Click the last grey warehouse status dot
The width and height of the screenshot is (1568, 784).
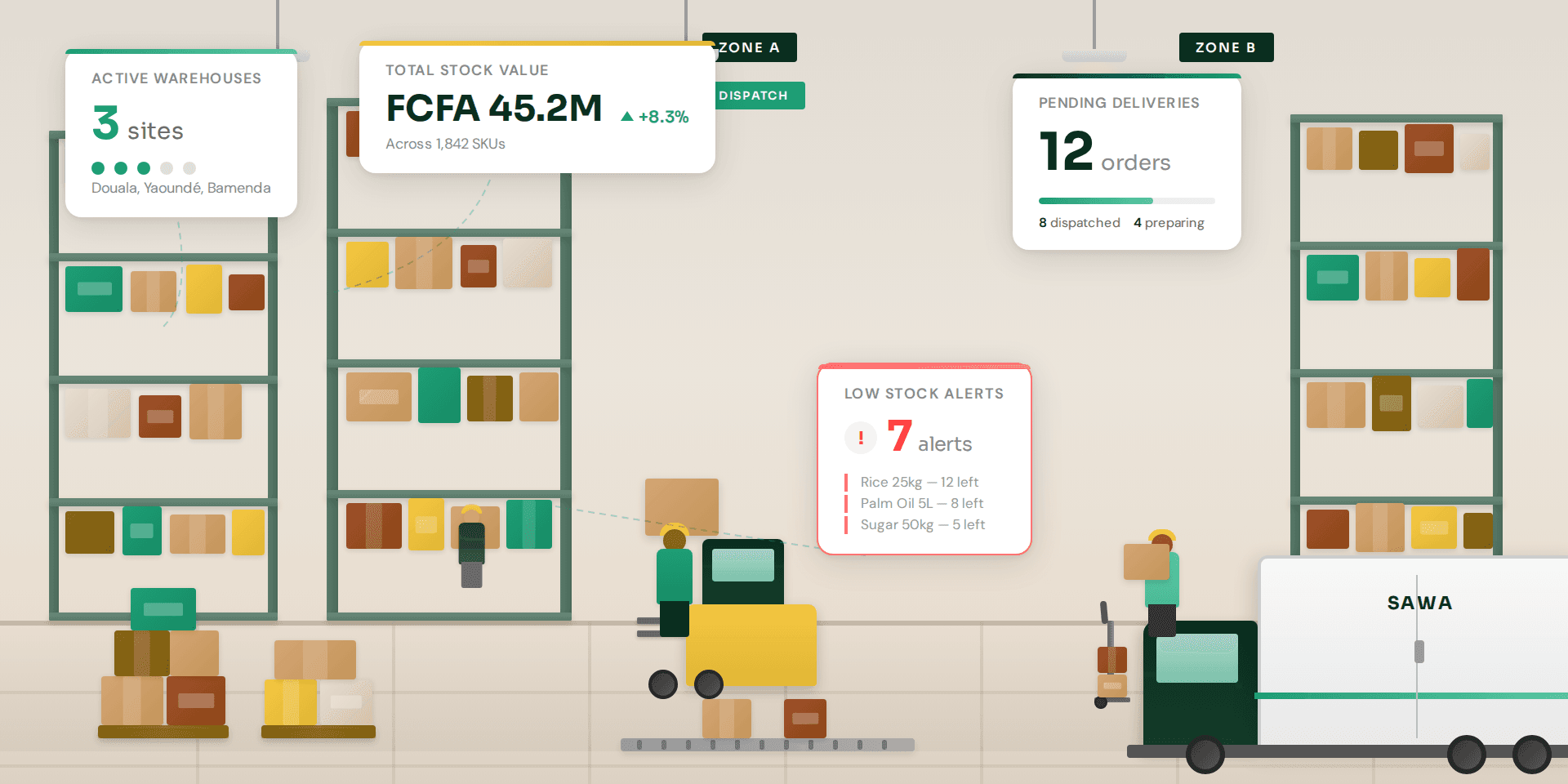click(189, 168)
